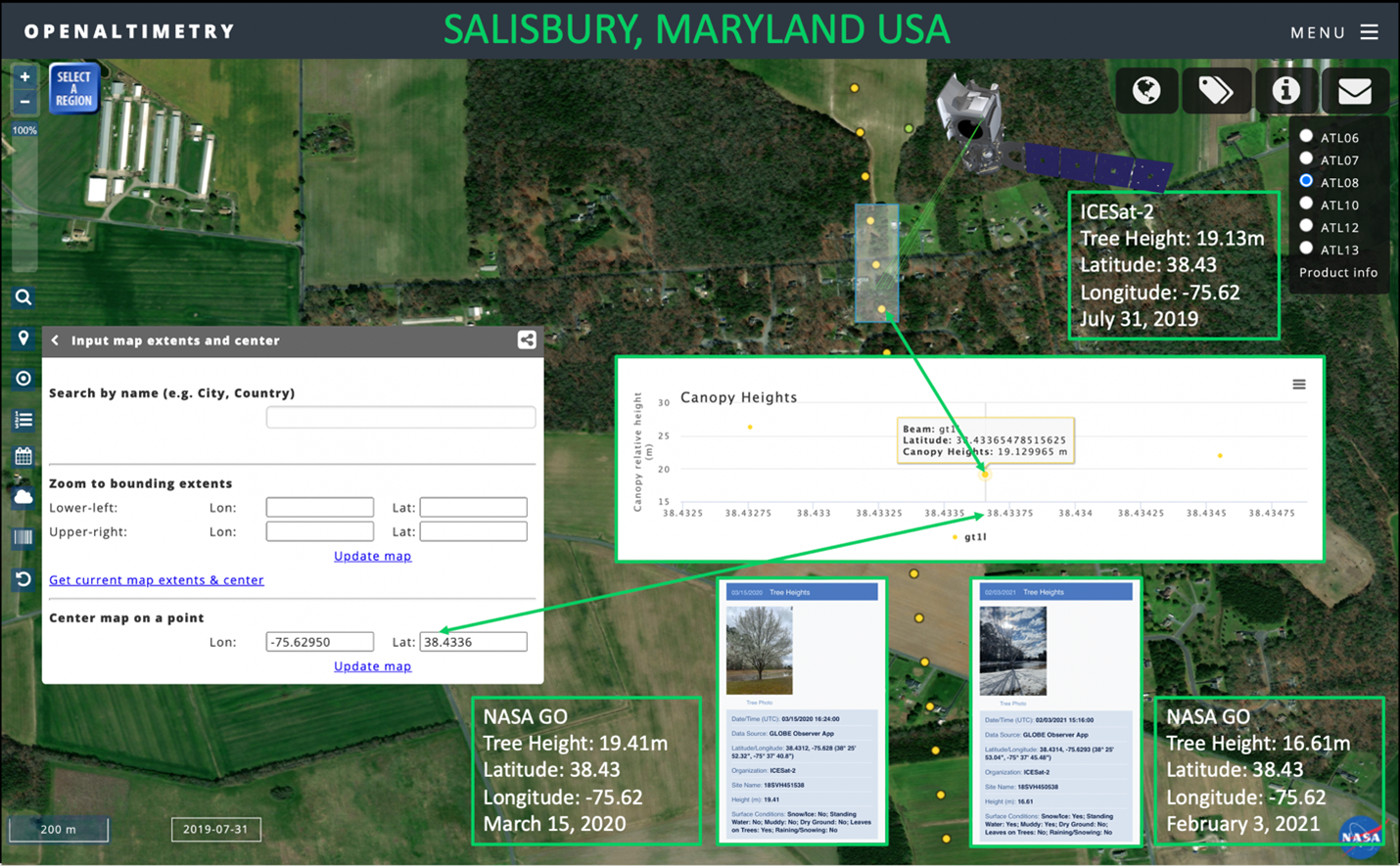Open the globe projection button
1400x866 pixels.
coord(1146,91)
